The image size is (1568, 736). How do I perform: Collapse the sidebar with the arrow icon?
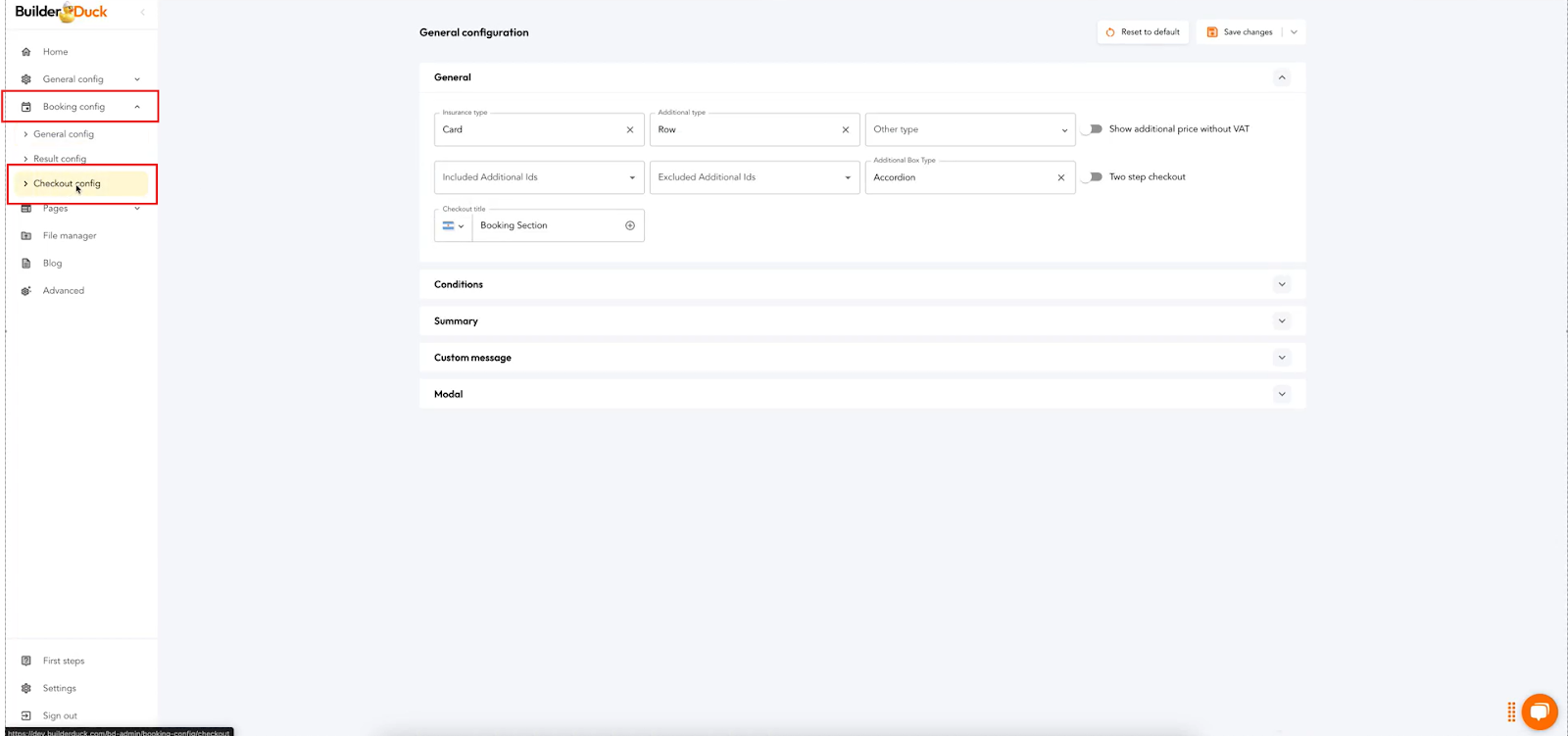click(143, 12)
